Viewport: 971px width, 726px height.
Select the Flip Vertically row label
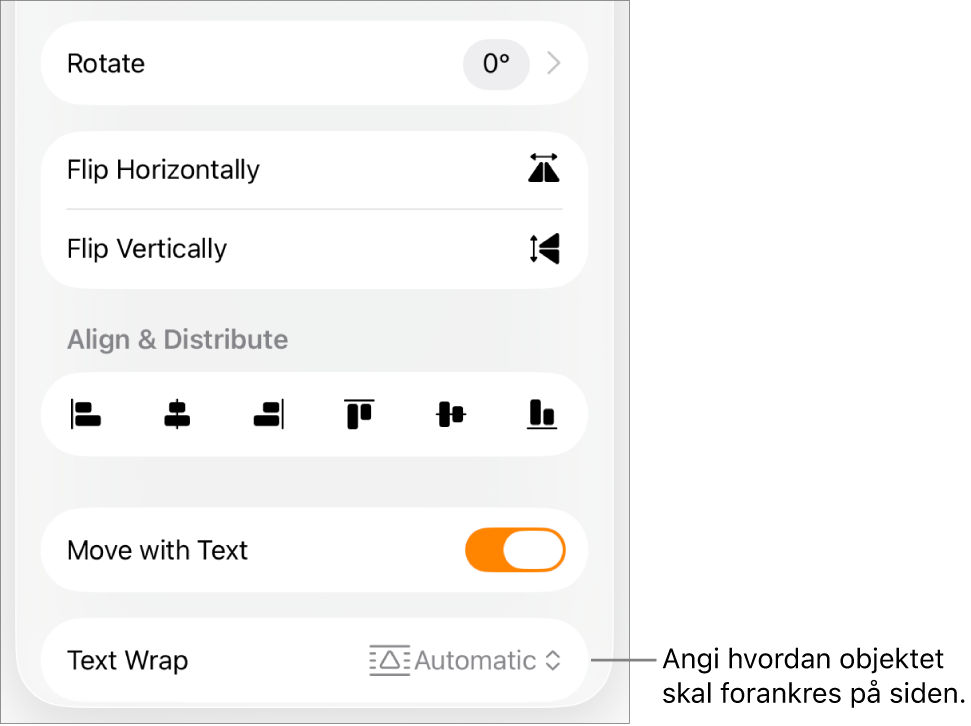[147, 249]
